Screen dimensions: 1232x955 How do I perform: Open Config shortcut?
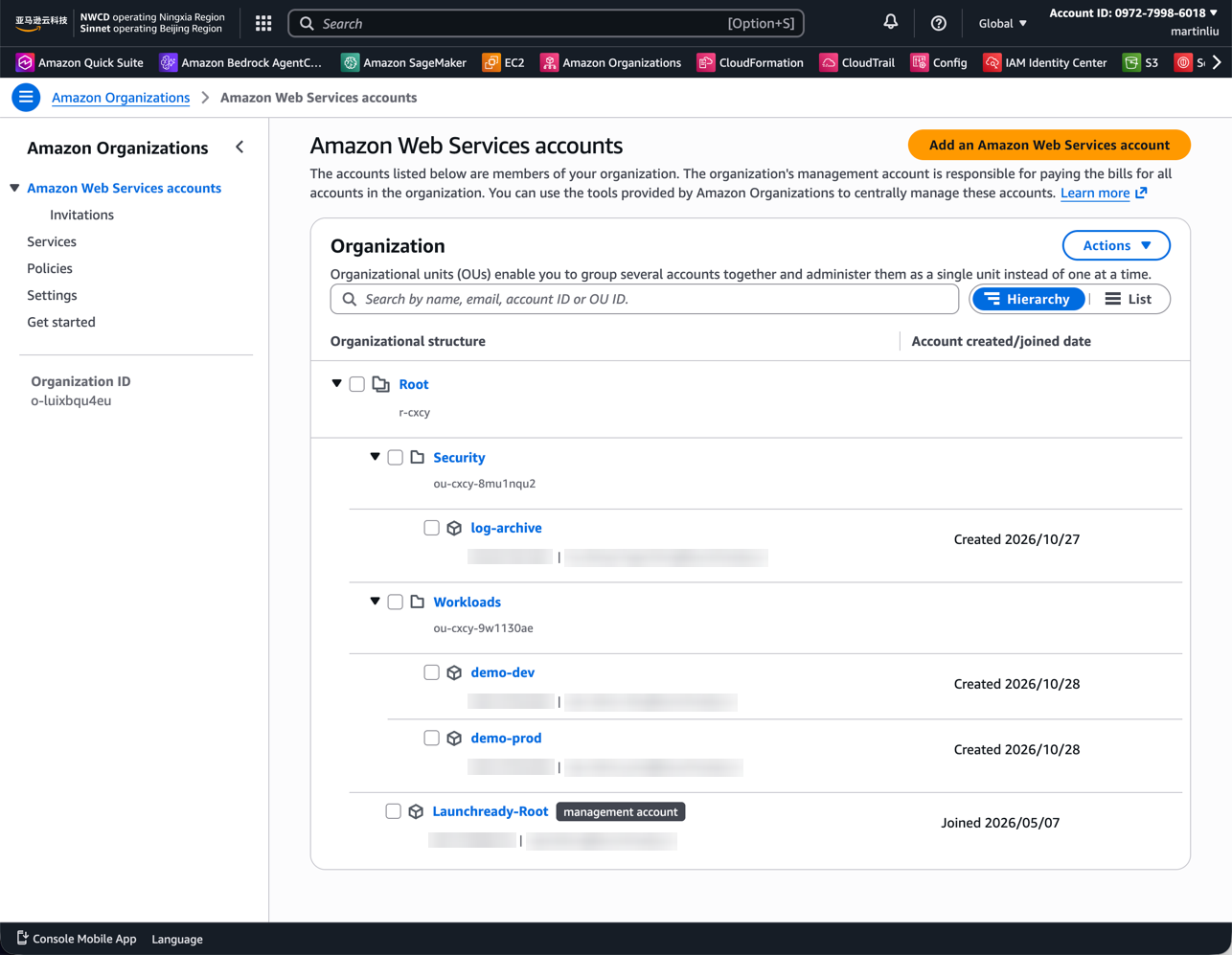point(939,62)
